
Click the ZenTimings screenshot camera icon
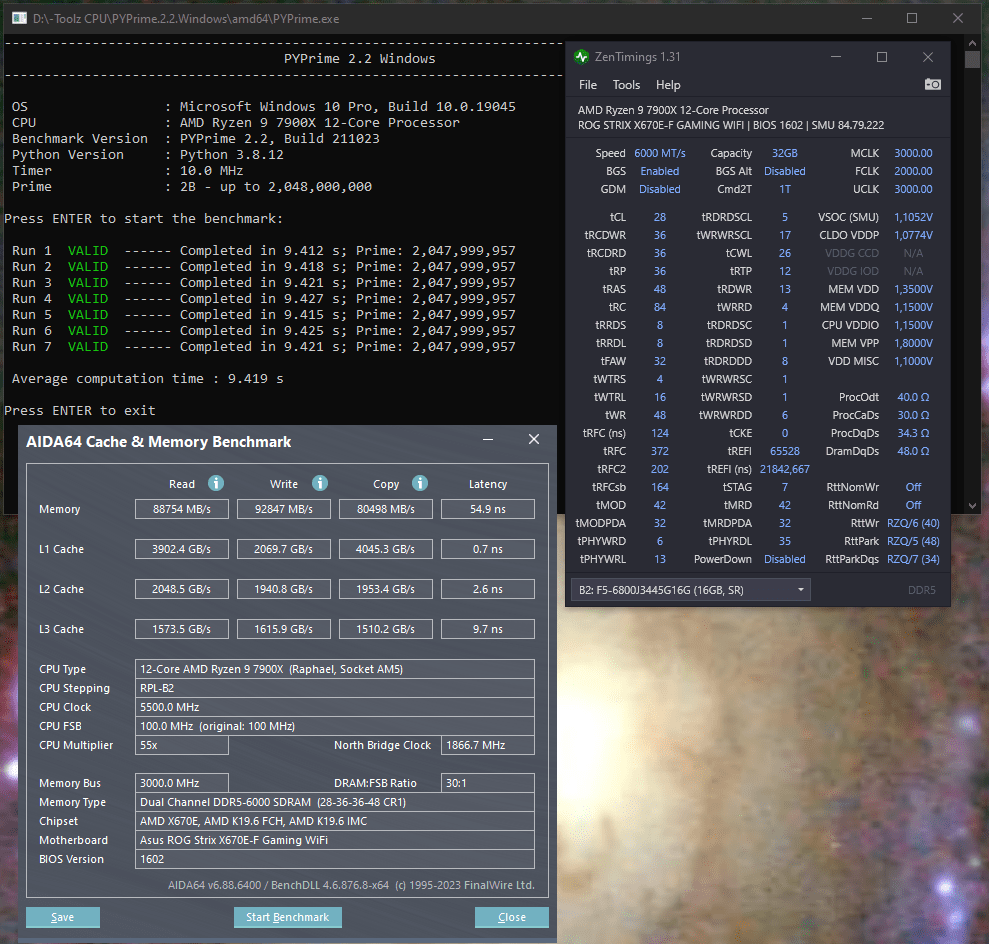click(932, 84)
